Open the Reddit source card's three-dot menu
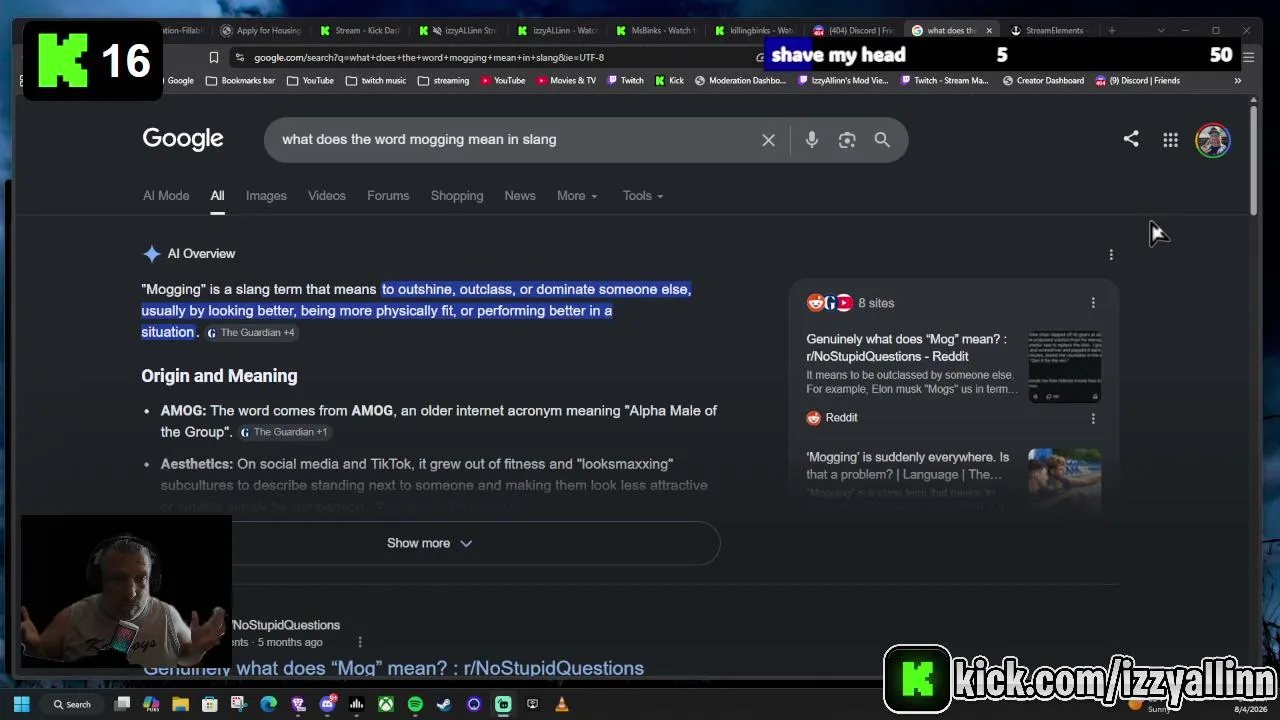1280x720 pixels. [1093, 418]
